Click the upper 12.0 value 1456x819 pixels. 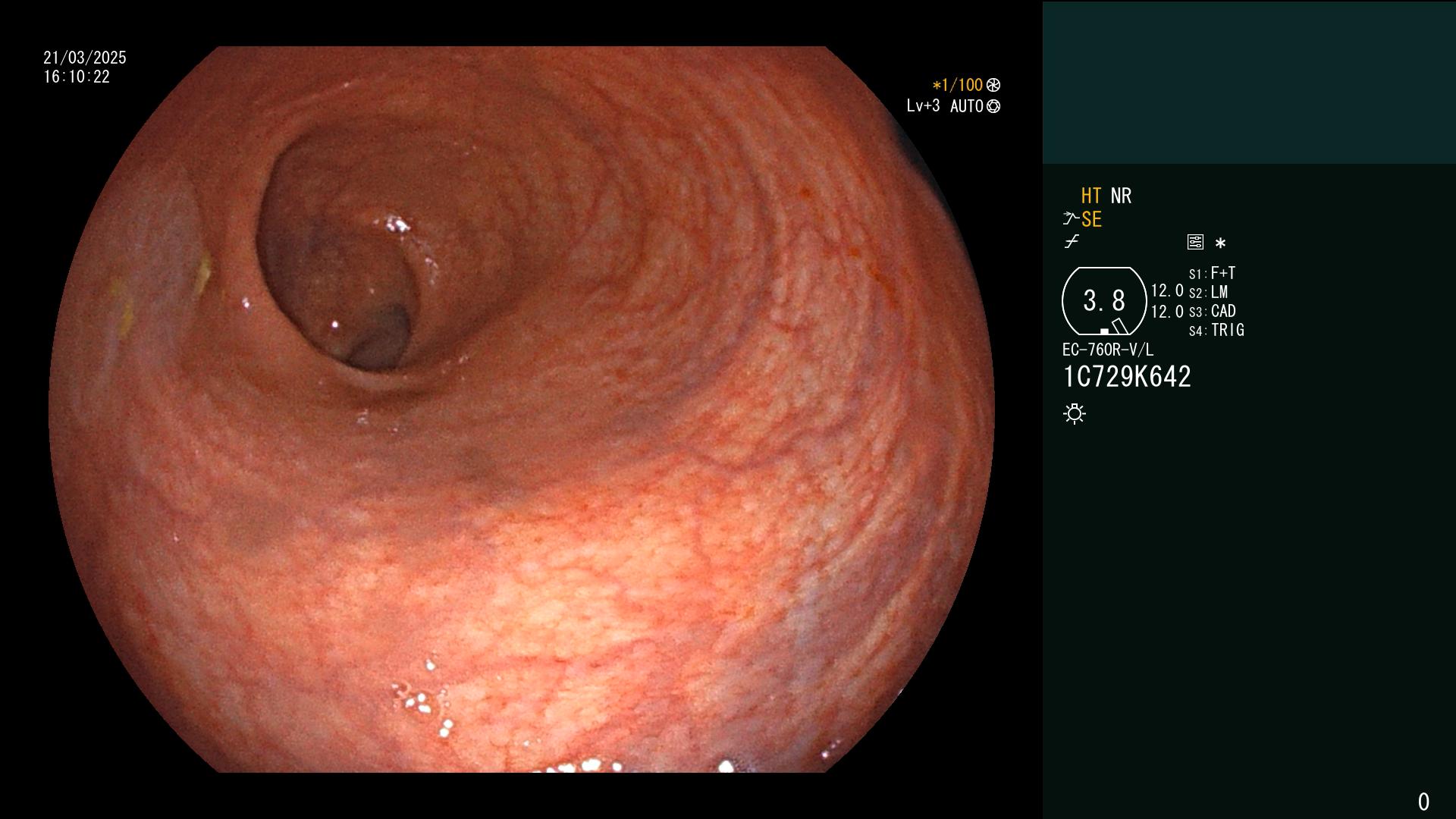[1167, 290]
